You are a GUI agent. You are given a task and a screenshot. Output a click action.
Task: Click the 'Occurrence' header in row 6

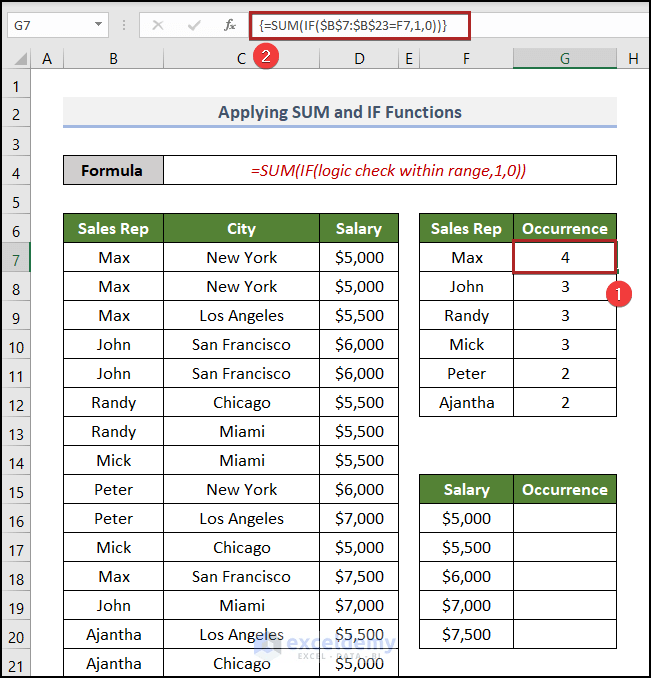click(x=565, y=228)
